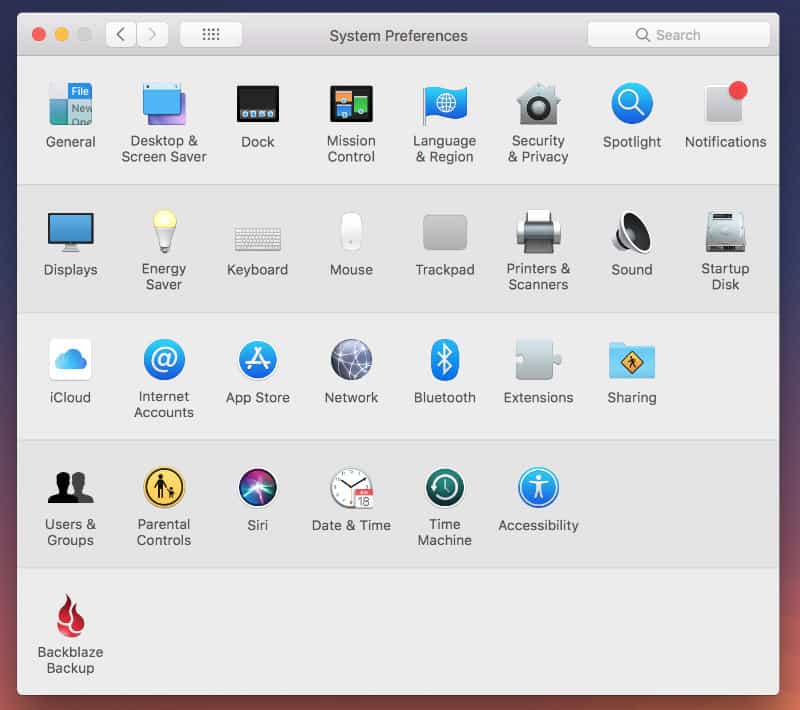Close the System Preferences window

pyautogui.click(x=39, y=35)
